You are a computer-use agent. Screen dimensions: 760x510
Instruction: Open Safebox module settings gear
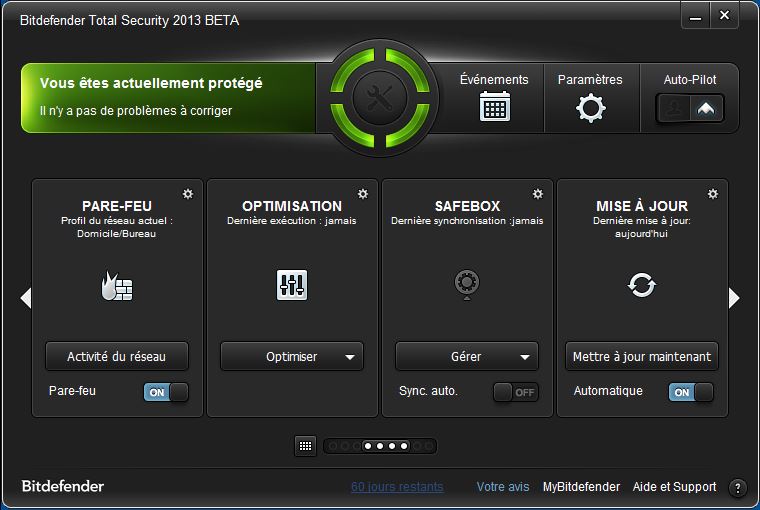point(538,194)
